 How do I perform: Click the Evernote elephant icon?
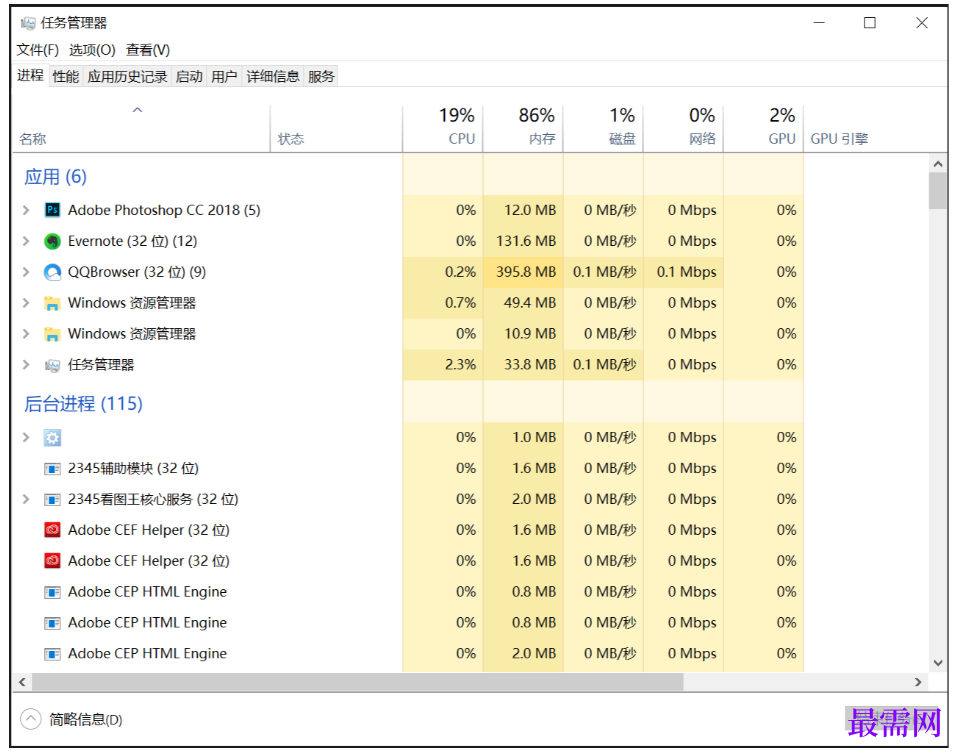tap(53, 241)
